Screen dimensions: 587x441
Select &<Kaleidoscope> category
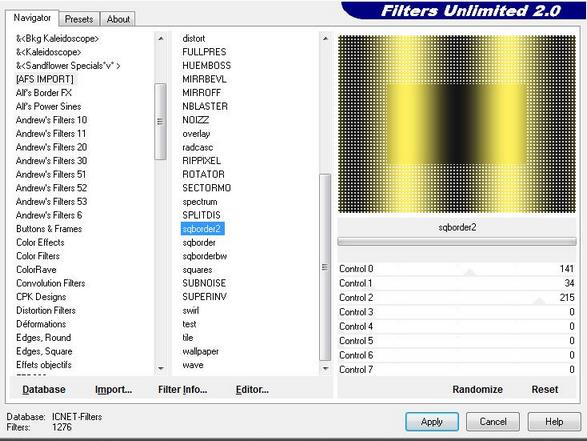[48, 52]
